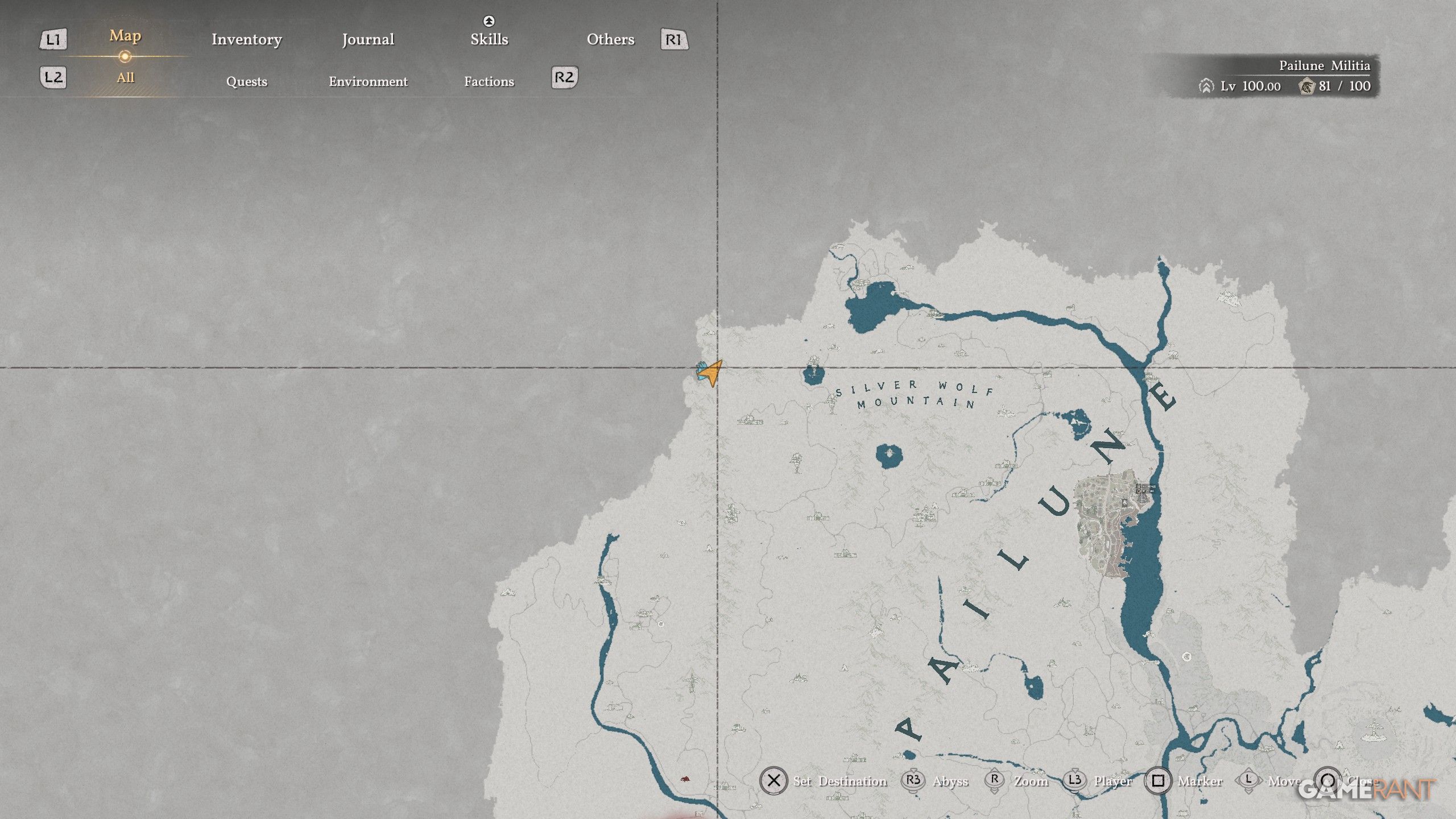Go to the Others tab
The width and height of the screenshot is (1456, 819).
tap(610, 39)
